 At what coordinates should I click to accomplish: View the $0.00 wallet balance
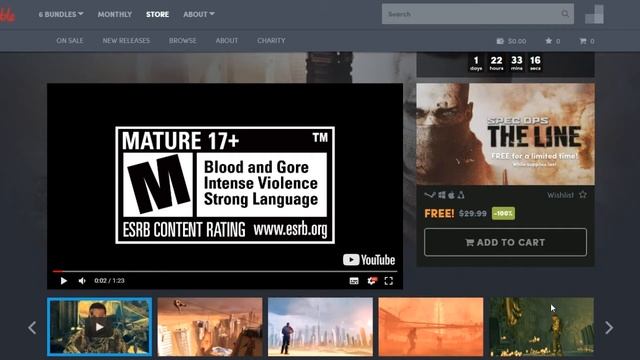511,41
